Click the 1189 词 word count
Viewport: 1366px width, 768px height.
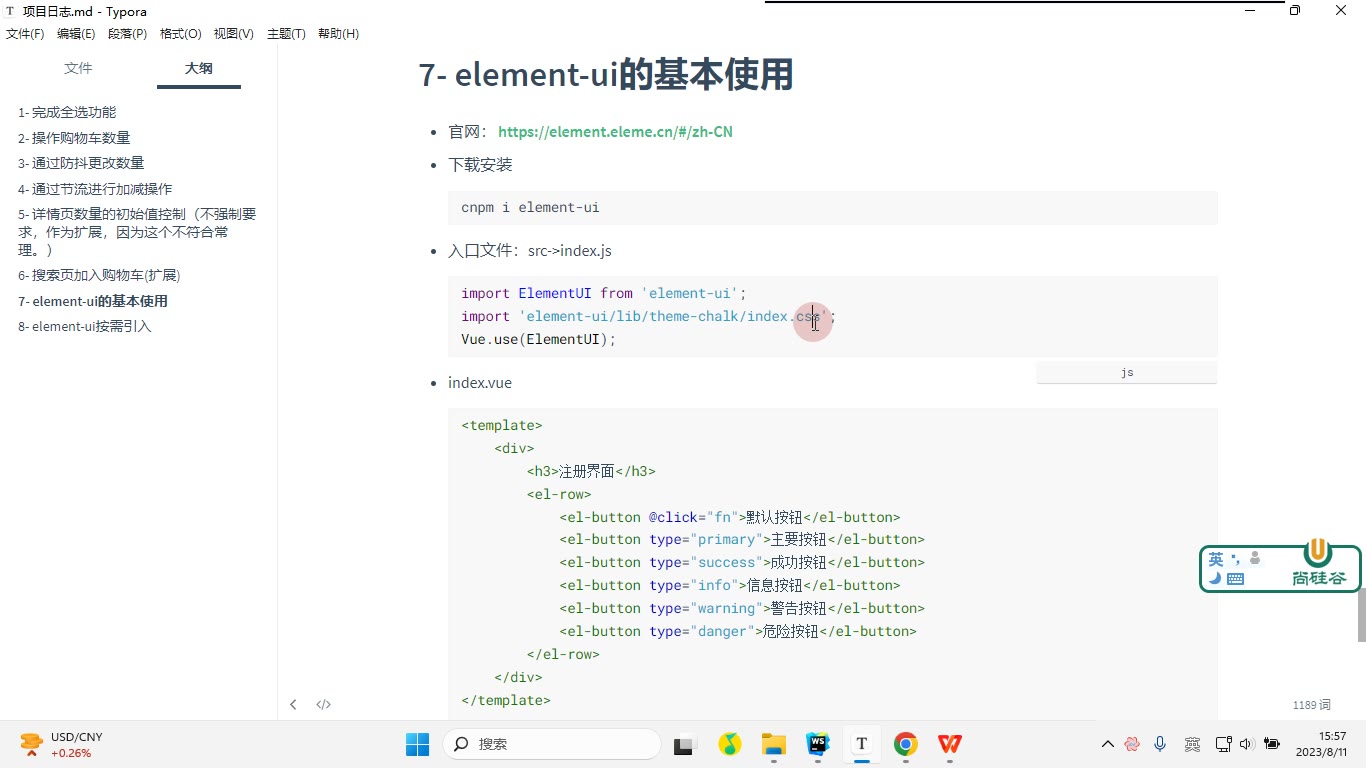pyautogui.click(x=1311, y=705)
